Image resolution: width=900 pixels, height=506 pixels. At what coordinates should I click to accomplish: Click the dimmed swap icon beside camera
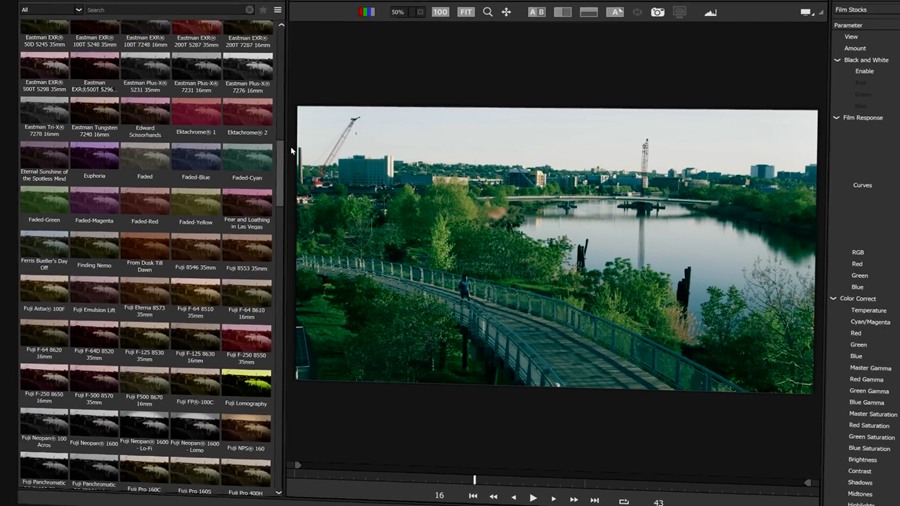[x=637, y=12]
